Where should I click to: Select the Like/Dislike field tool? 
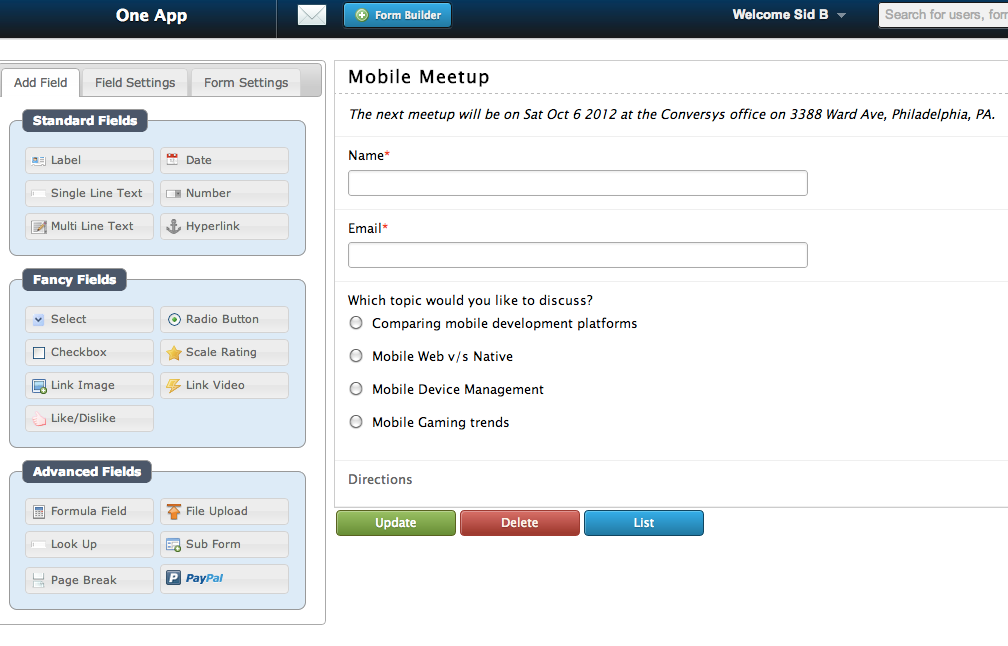(x=89, y=418)
